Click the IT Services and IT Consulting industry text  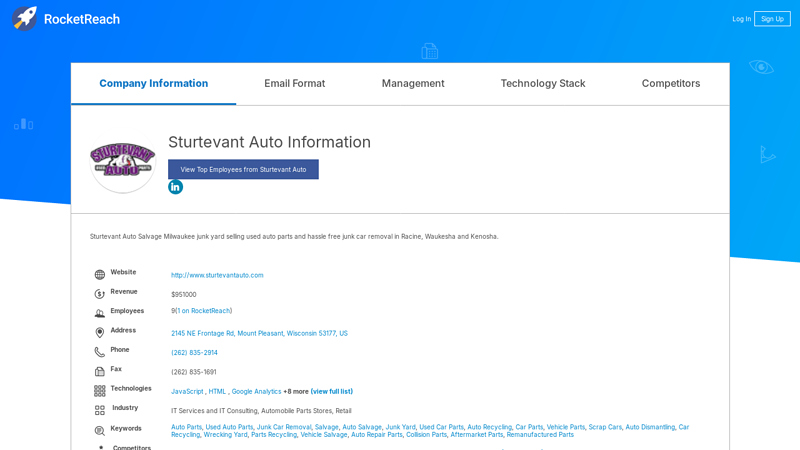pos(214,411)
